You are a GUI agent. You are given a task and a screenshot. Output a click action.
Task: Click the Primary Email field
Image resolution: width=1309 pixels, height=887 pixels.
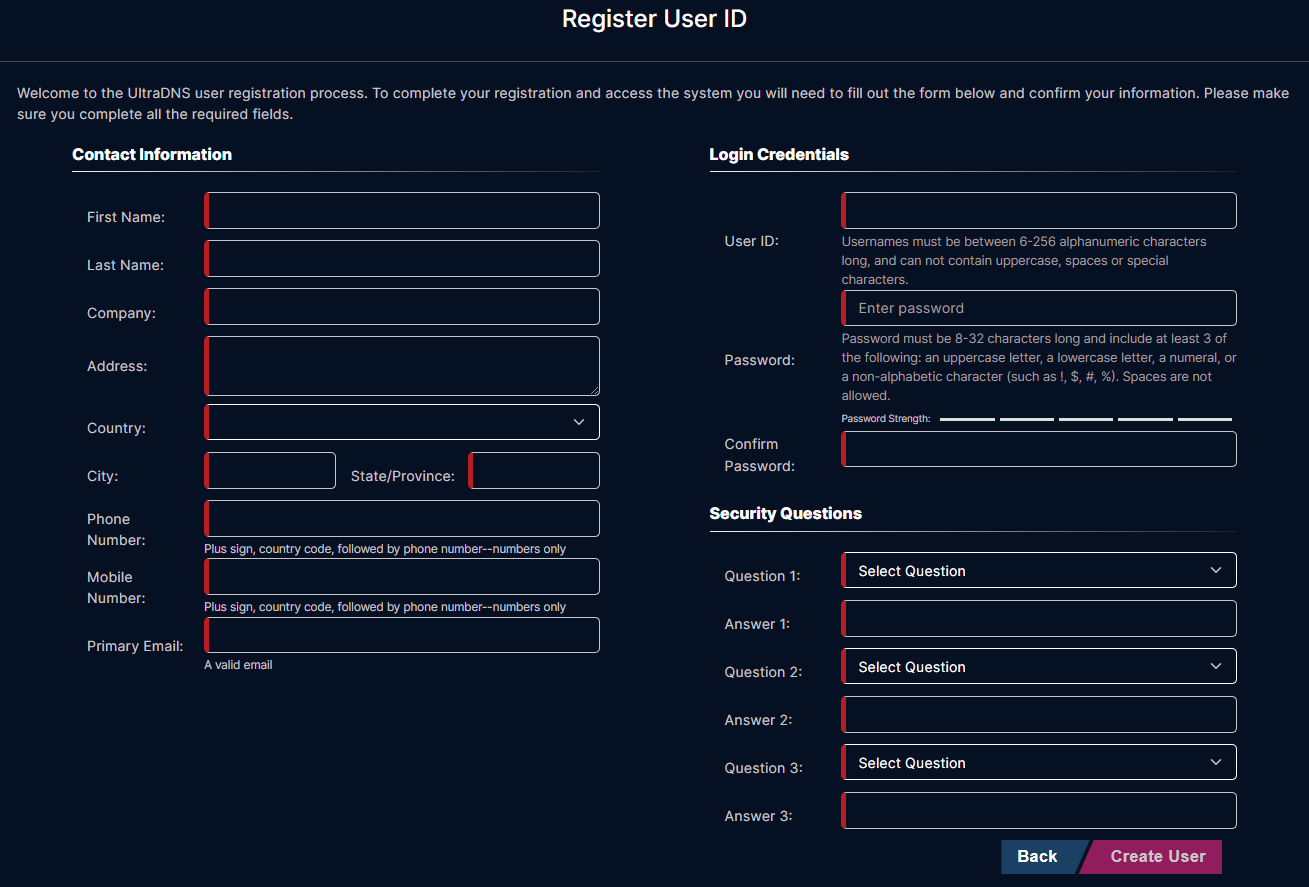click(402, 635)
